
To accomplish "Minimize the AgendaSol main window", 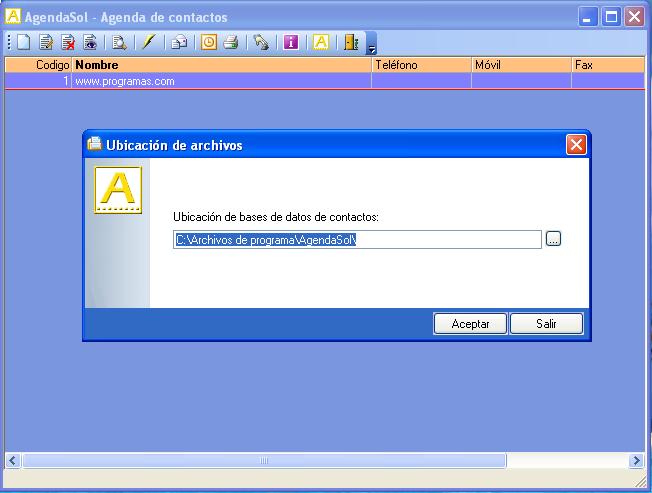I will 588,17.
